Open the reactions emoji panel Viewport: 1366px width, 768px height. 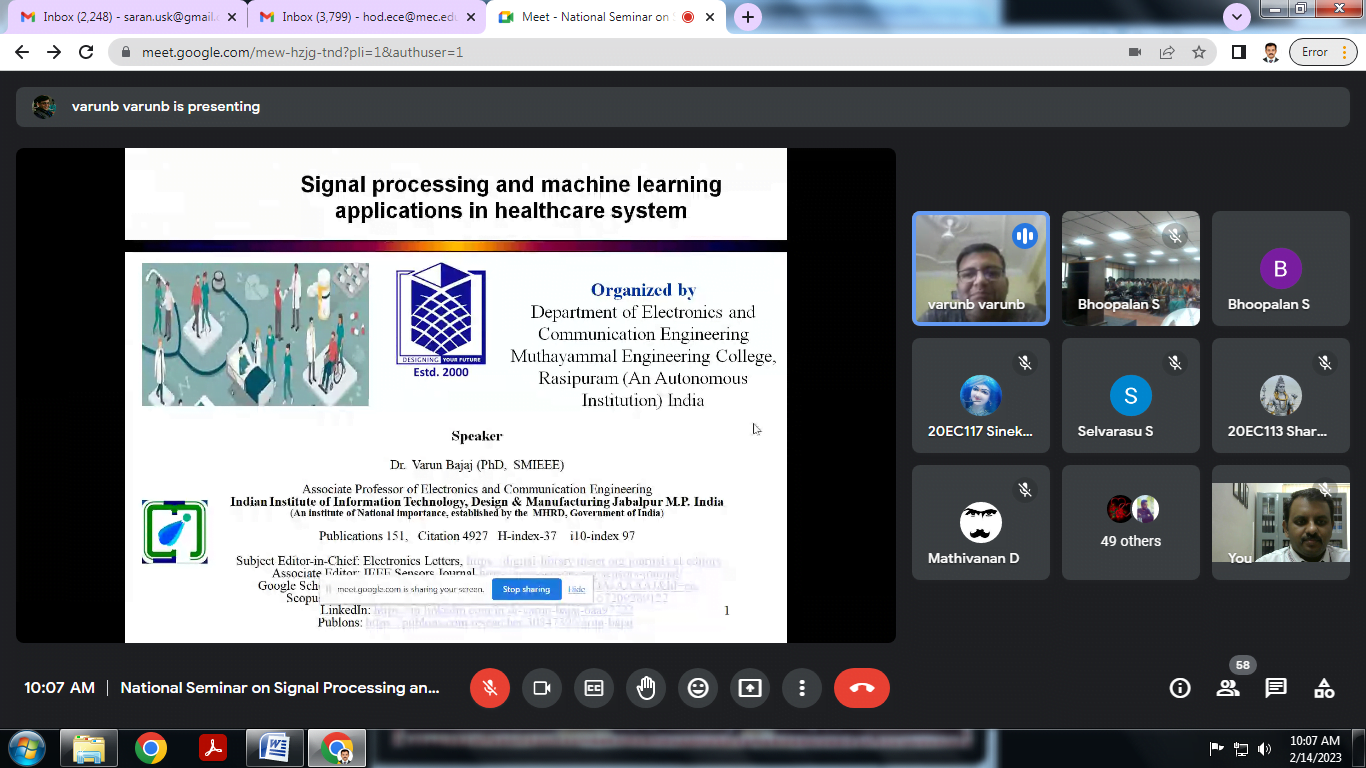pyautogui.click(x=698, y=688)
